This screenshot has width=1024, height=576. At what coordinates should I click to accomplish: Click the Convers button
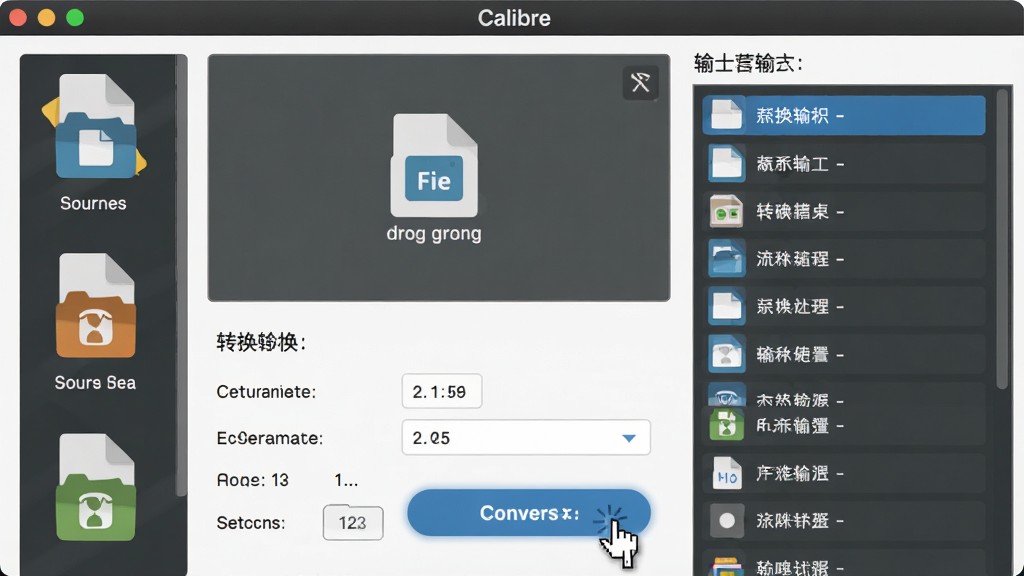tap(529, 513)
